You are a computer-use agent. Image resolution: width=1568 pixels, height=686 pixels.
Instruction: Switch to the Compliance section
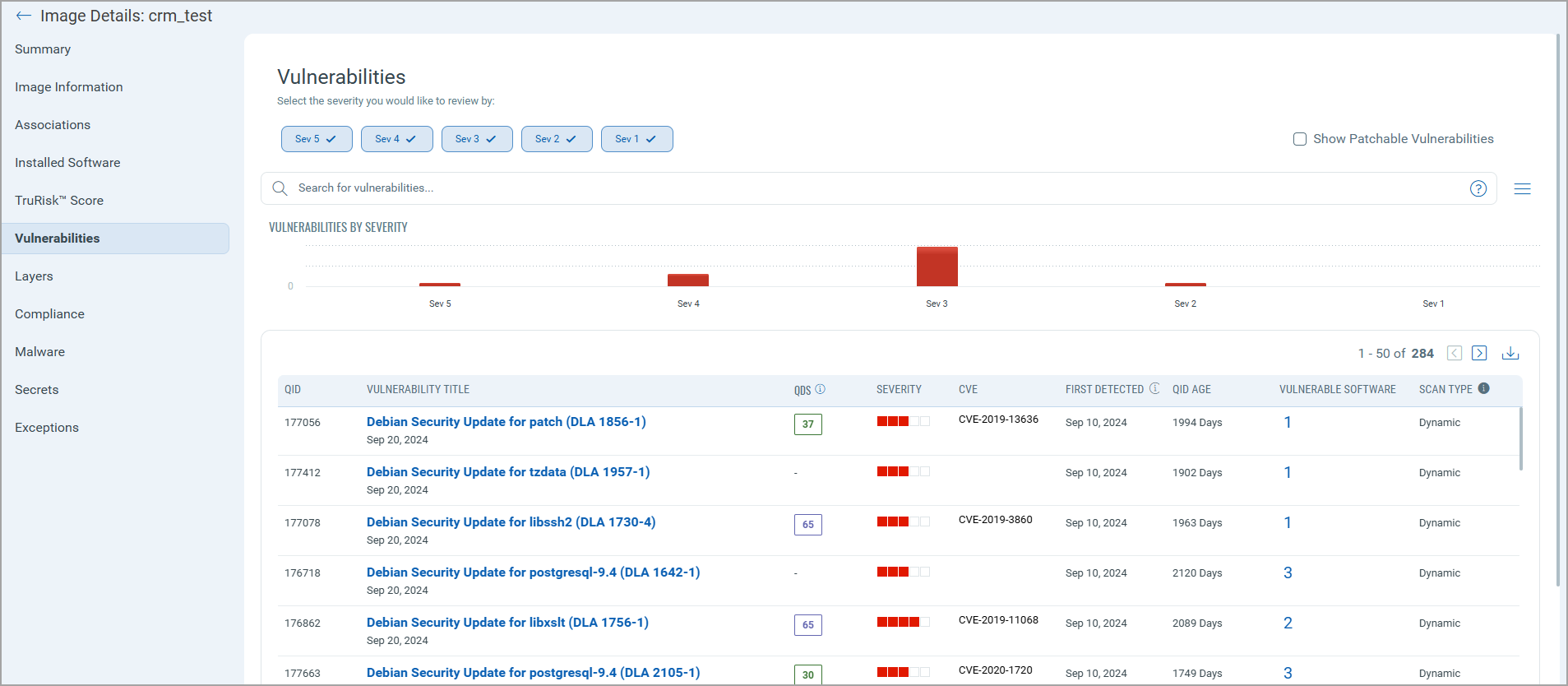coord(49,314)
